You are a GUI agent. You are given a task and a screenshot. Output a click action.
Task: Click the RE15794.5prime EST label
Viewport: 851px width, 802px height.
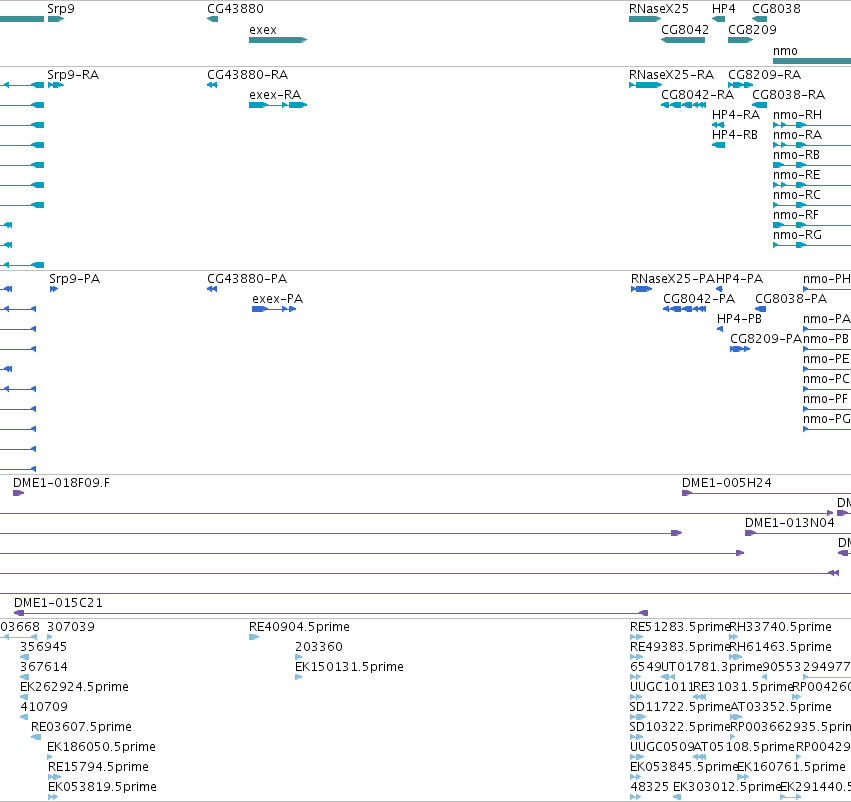[98, 767]
